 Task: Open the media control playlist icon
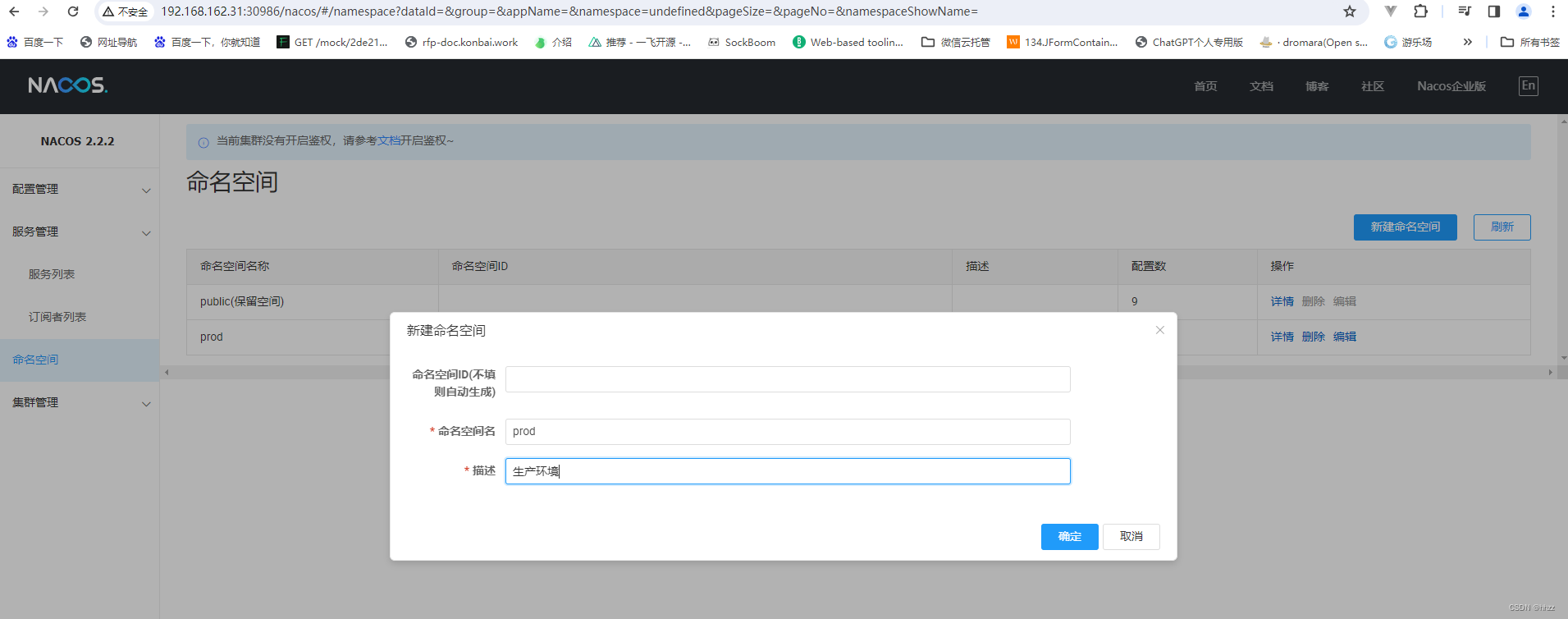[1465, 11]
